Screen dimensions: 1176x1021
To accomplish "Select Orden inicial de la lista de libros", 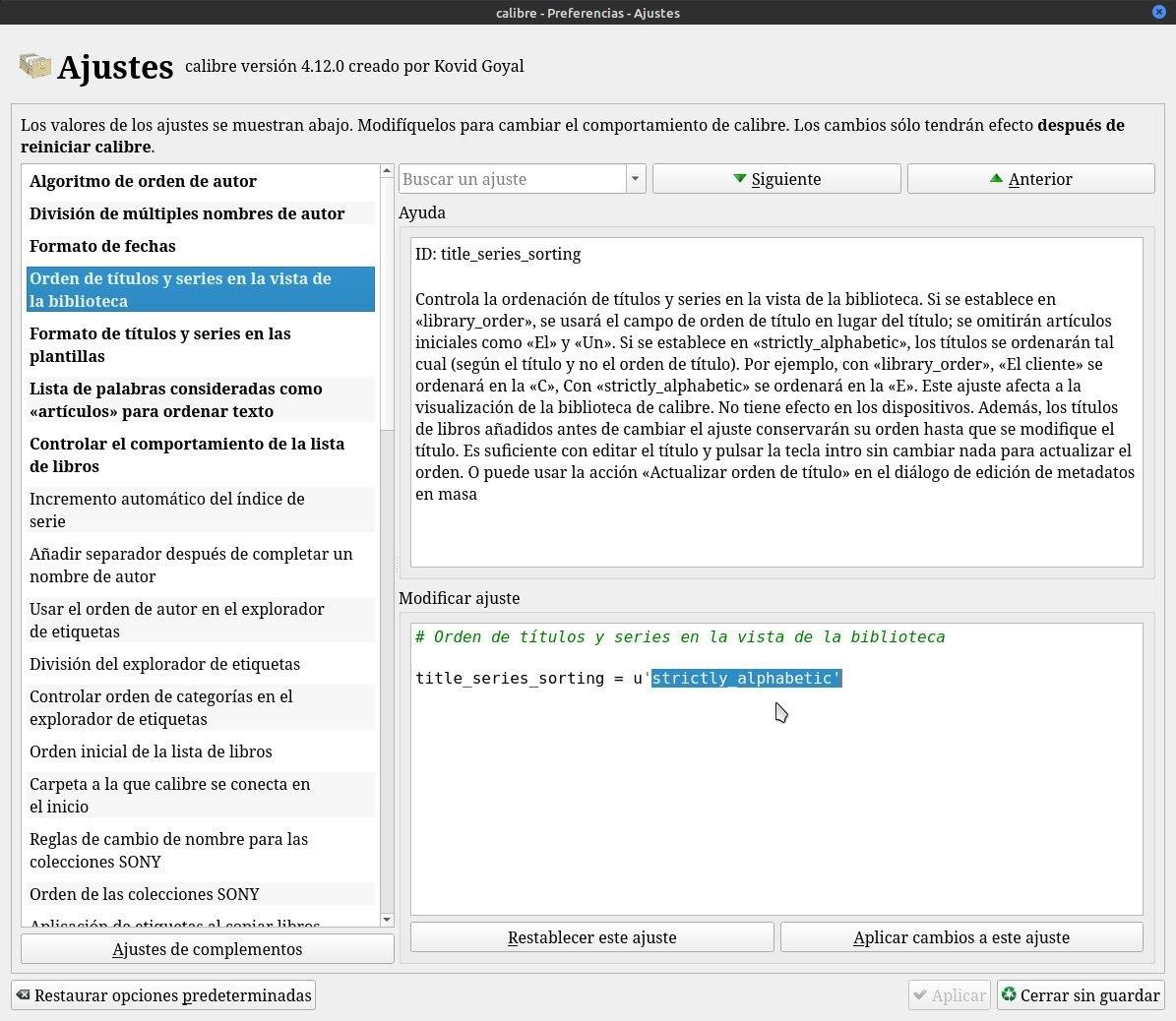I will coord(200,751).
